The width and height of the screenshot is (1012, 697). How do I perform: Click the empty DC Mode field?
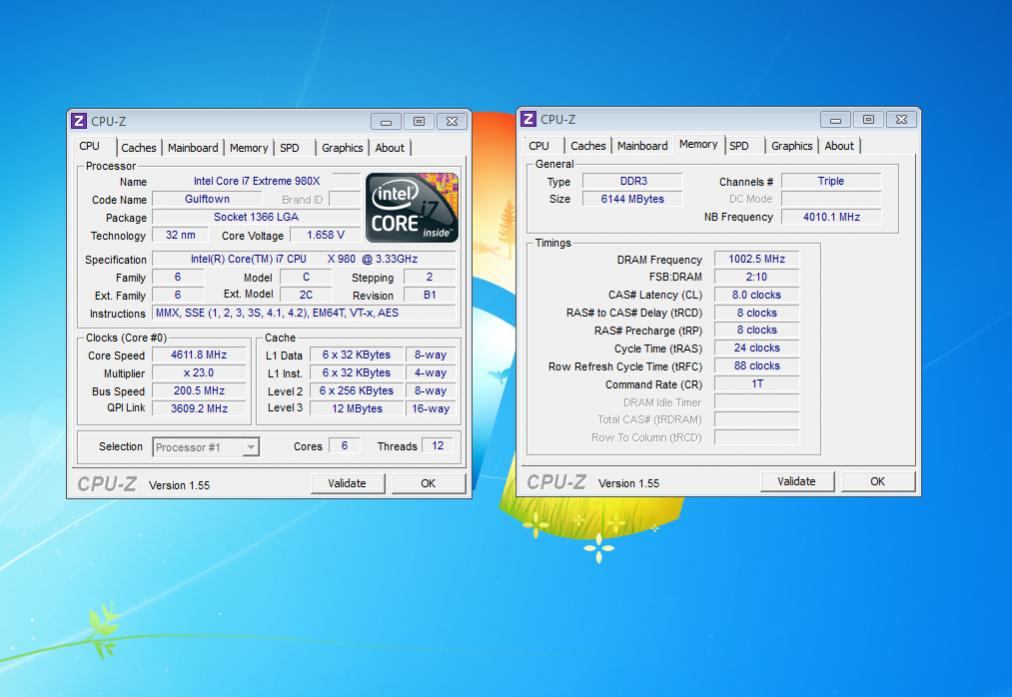click(831, 199)
